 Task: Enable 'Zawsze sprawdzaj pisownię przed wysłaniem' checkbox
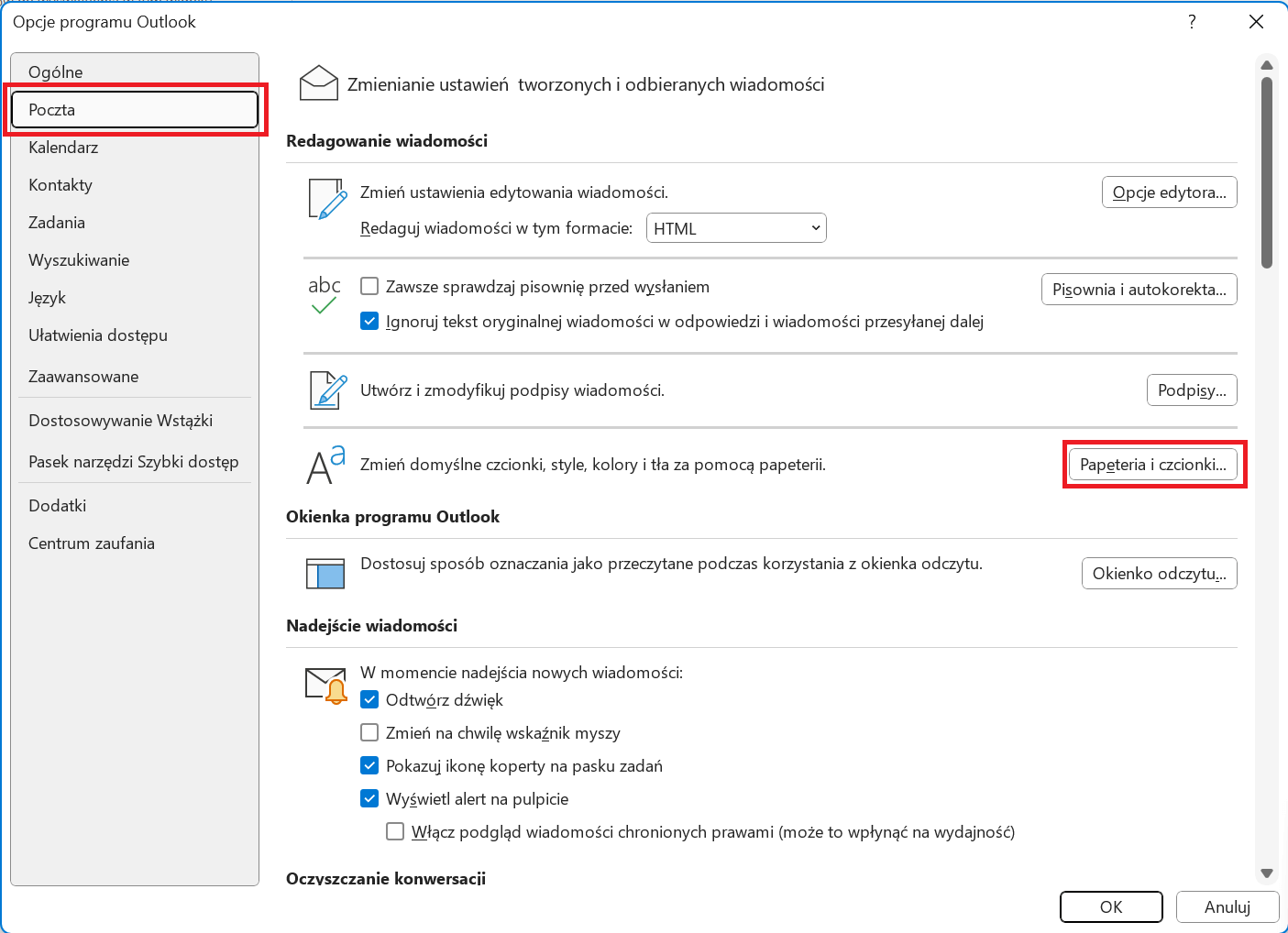click(x=369, y=287)
